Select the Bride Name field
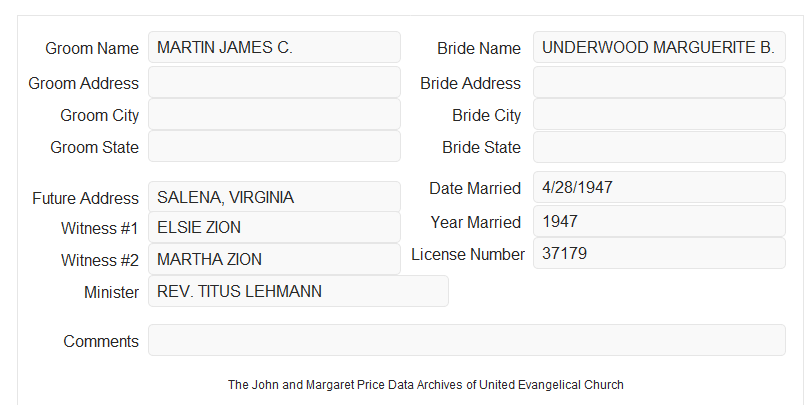The image size is (805, 405). (x=659, y=47)
